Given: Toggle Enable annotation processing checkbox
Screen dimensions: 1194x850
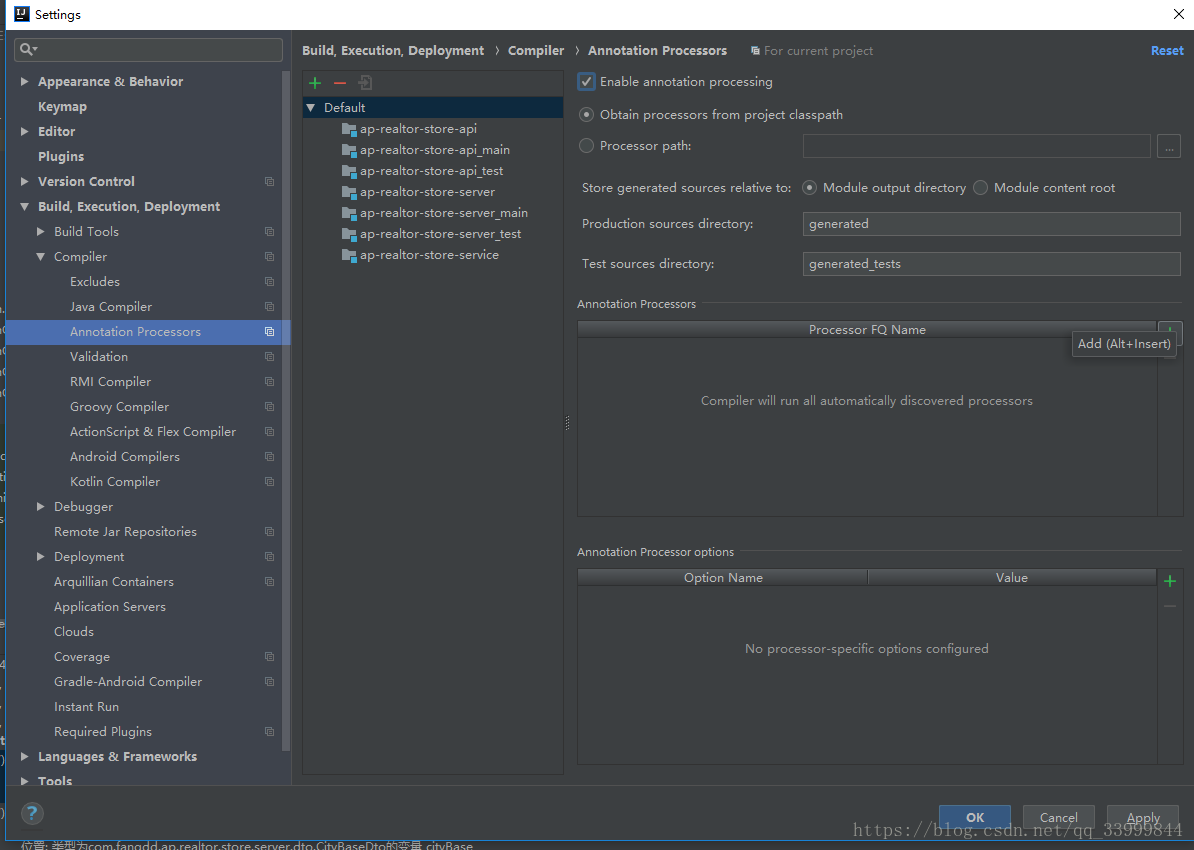Looking at the screenshot, I should click(x=586, y=81).
